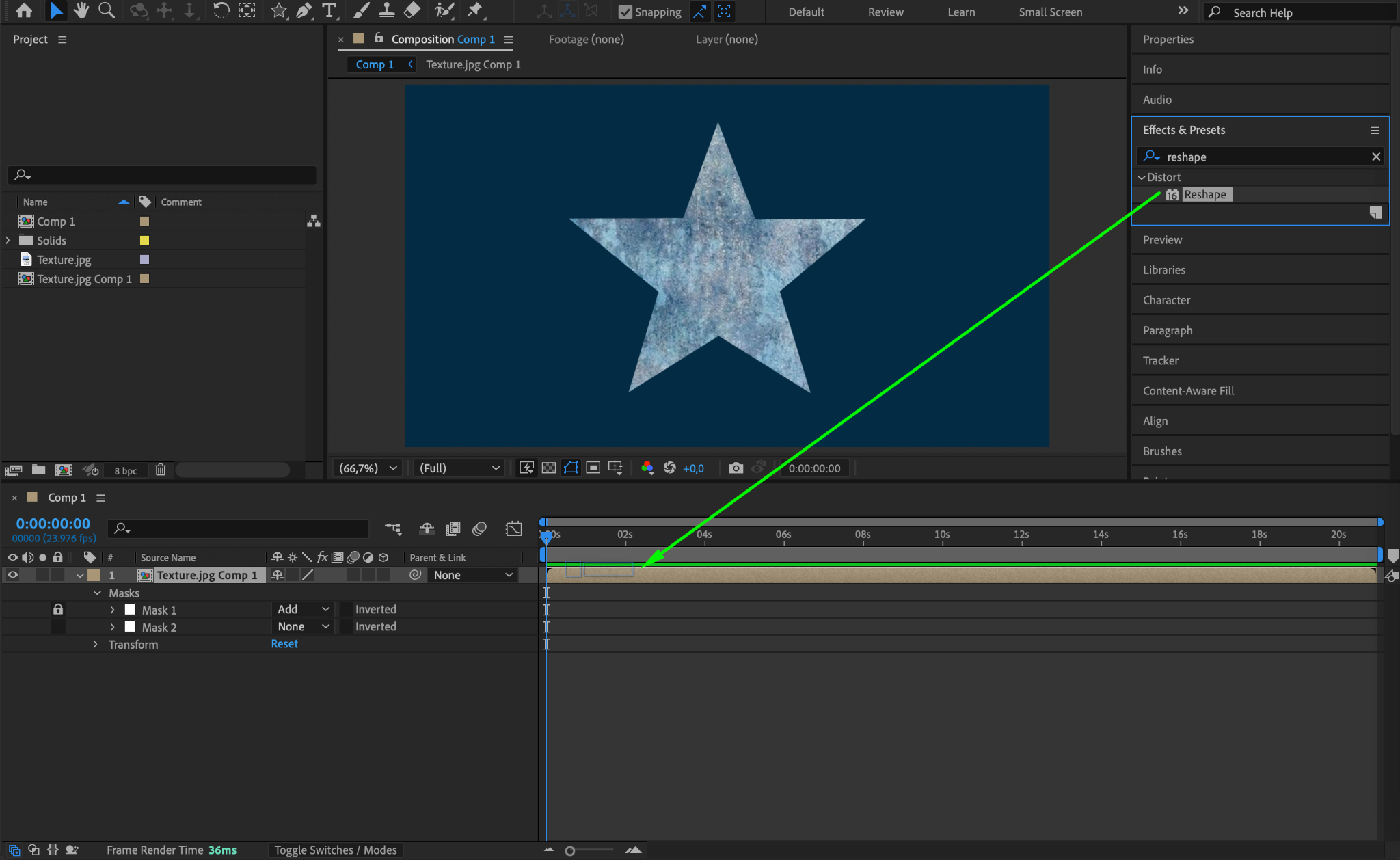Select the Puppet Pin tool
1400x860 pixels.
474,10
